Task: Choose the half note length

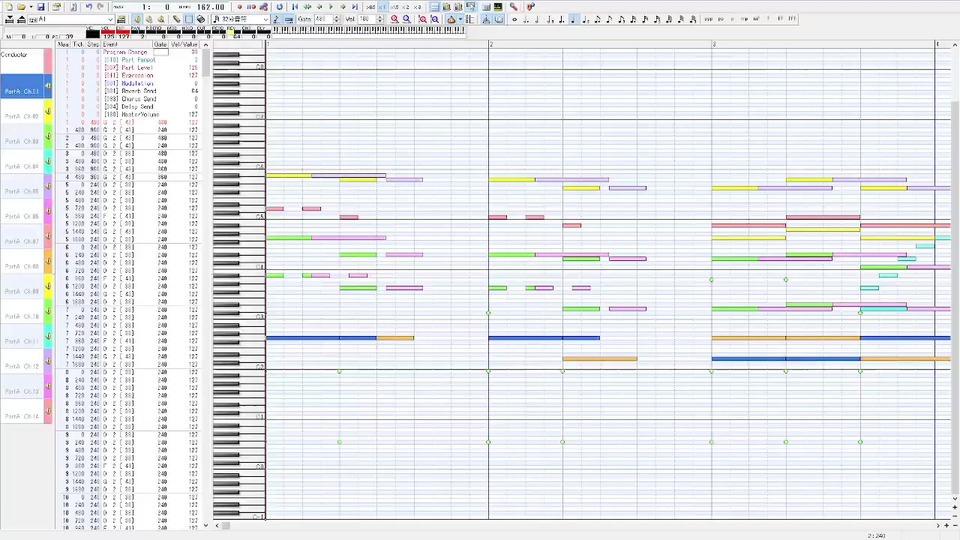Action: [x=536, y=19]
